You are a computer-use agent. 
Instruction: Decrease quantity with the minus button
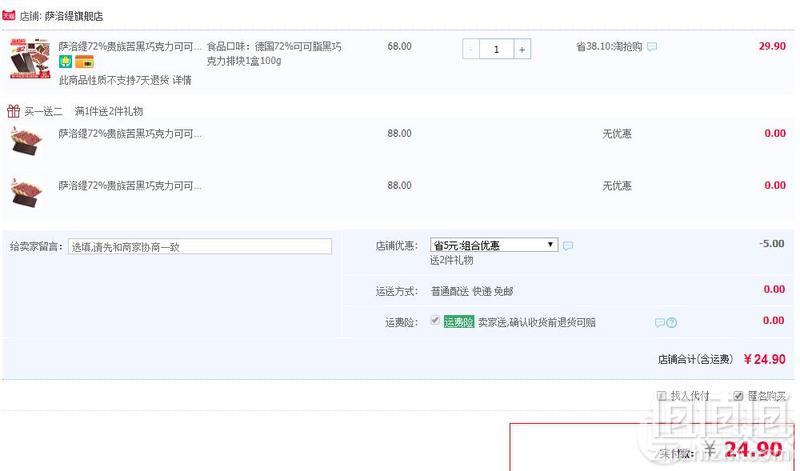click(x=470, y=49)
